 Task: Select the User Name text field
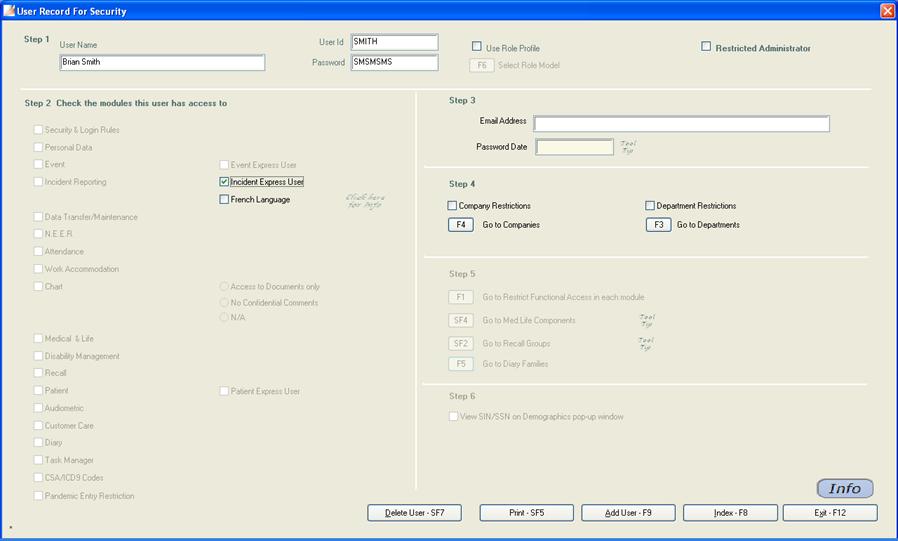162,63
